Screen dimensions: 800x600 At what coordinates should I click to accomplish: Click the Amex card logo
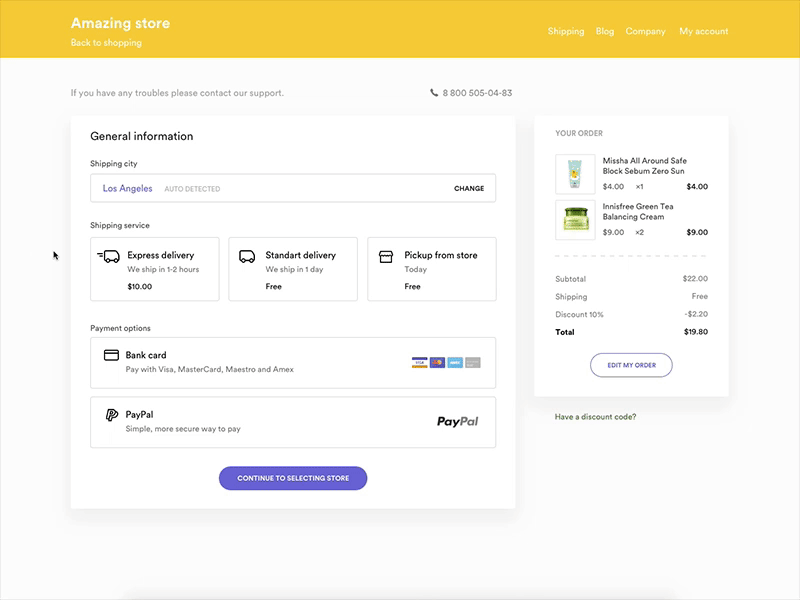click(455, 363)
